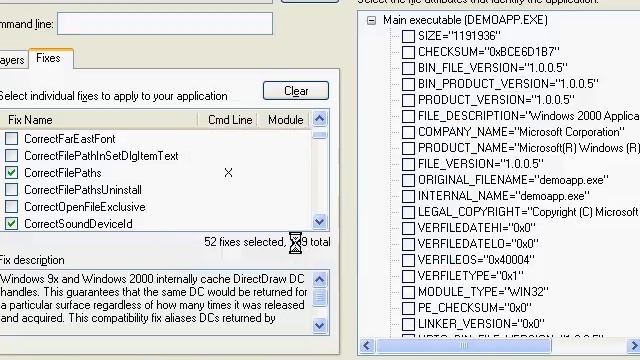Select the PRODUCT_NAME attribute checkbox
The image size is (640, 360).
pos(408,148)
